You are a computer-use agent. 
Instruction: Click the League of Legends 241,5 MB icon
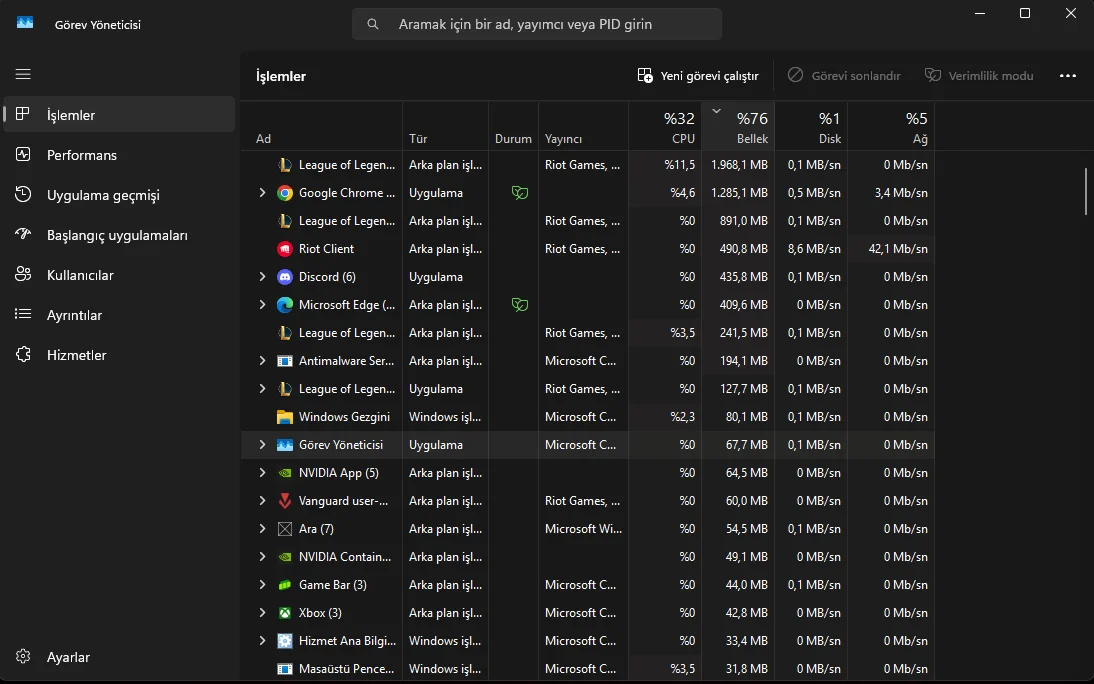(285, 333)
